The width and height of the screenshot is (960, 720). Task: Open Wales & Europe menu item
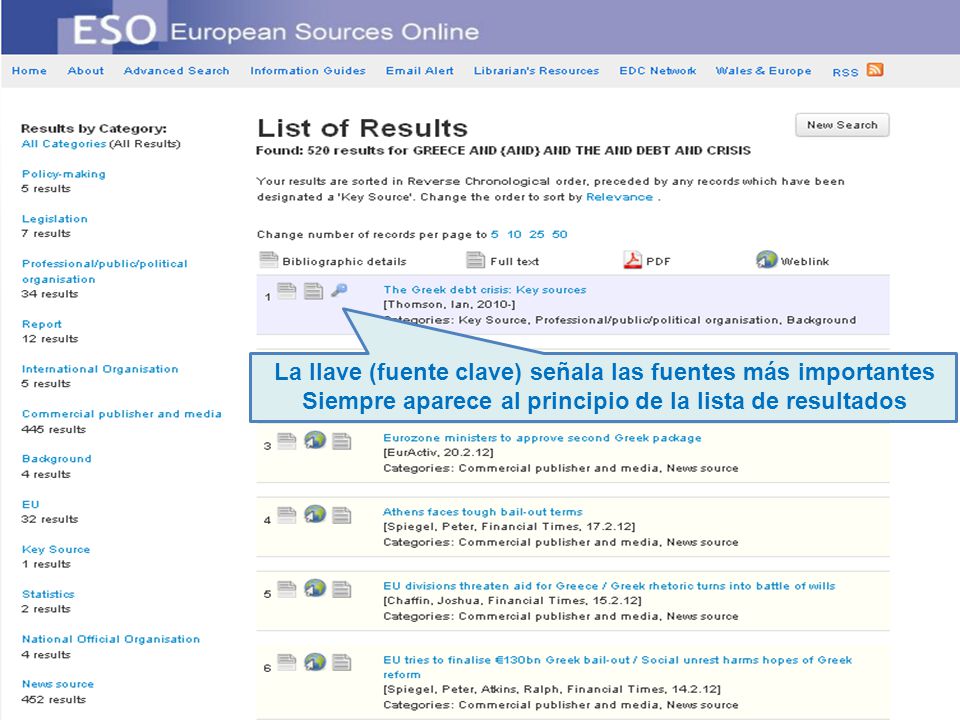(763, 71)
